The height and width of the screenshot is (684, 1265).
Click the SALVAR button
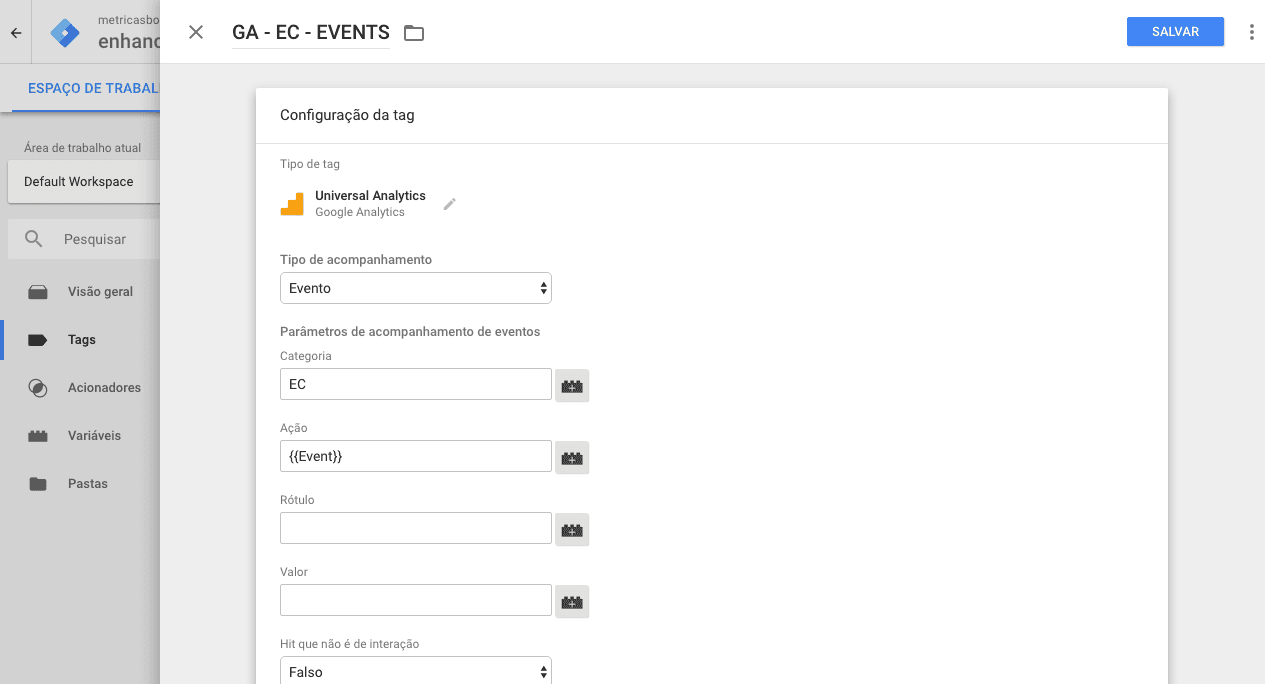pos(1175,31)
